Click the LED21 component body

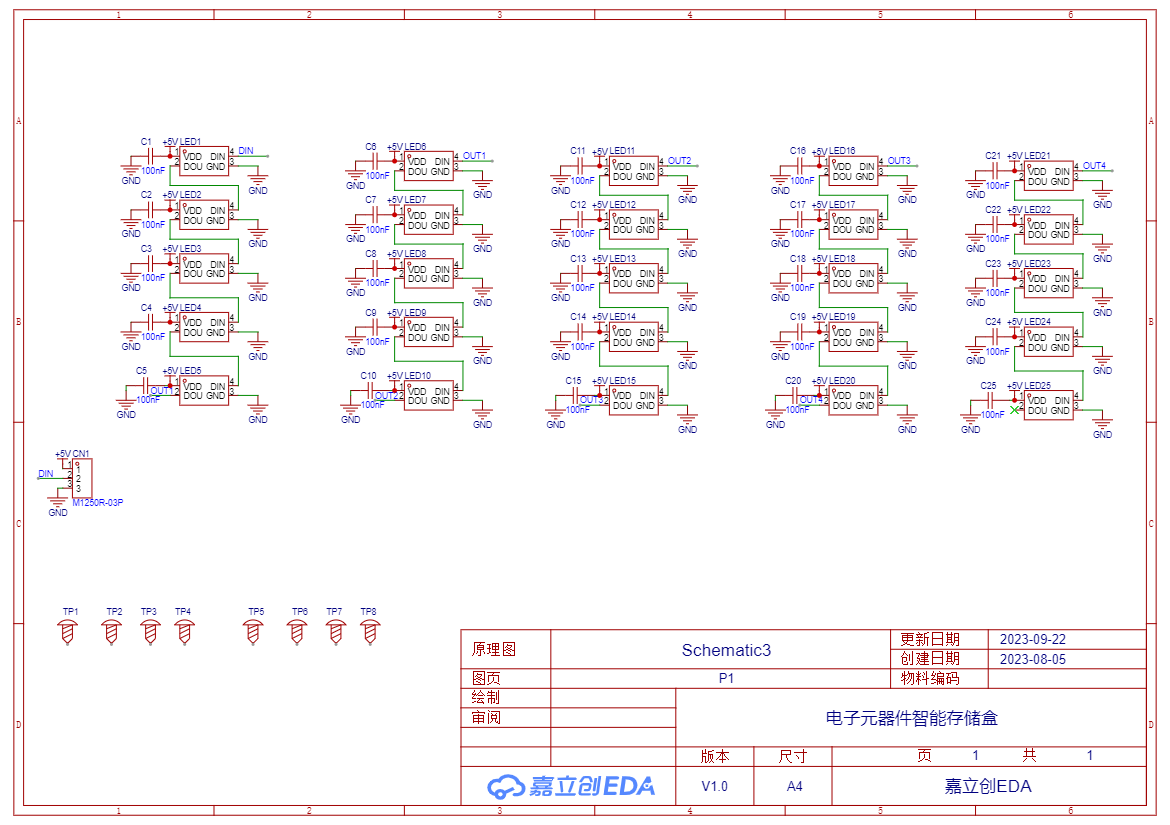[1049, 176]
